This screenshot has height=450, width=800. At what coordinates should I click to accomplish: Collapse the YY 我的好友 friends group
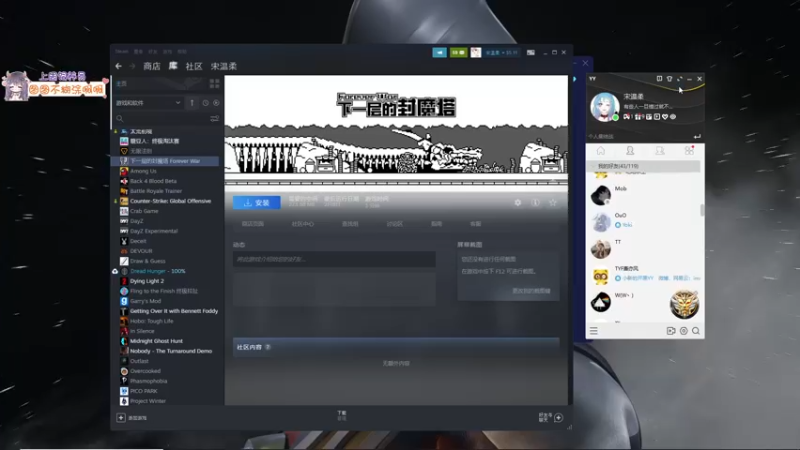tap(643, 166)
